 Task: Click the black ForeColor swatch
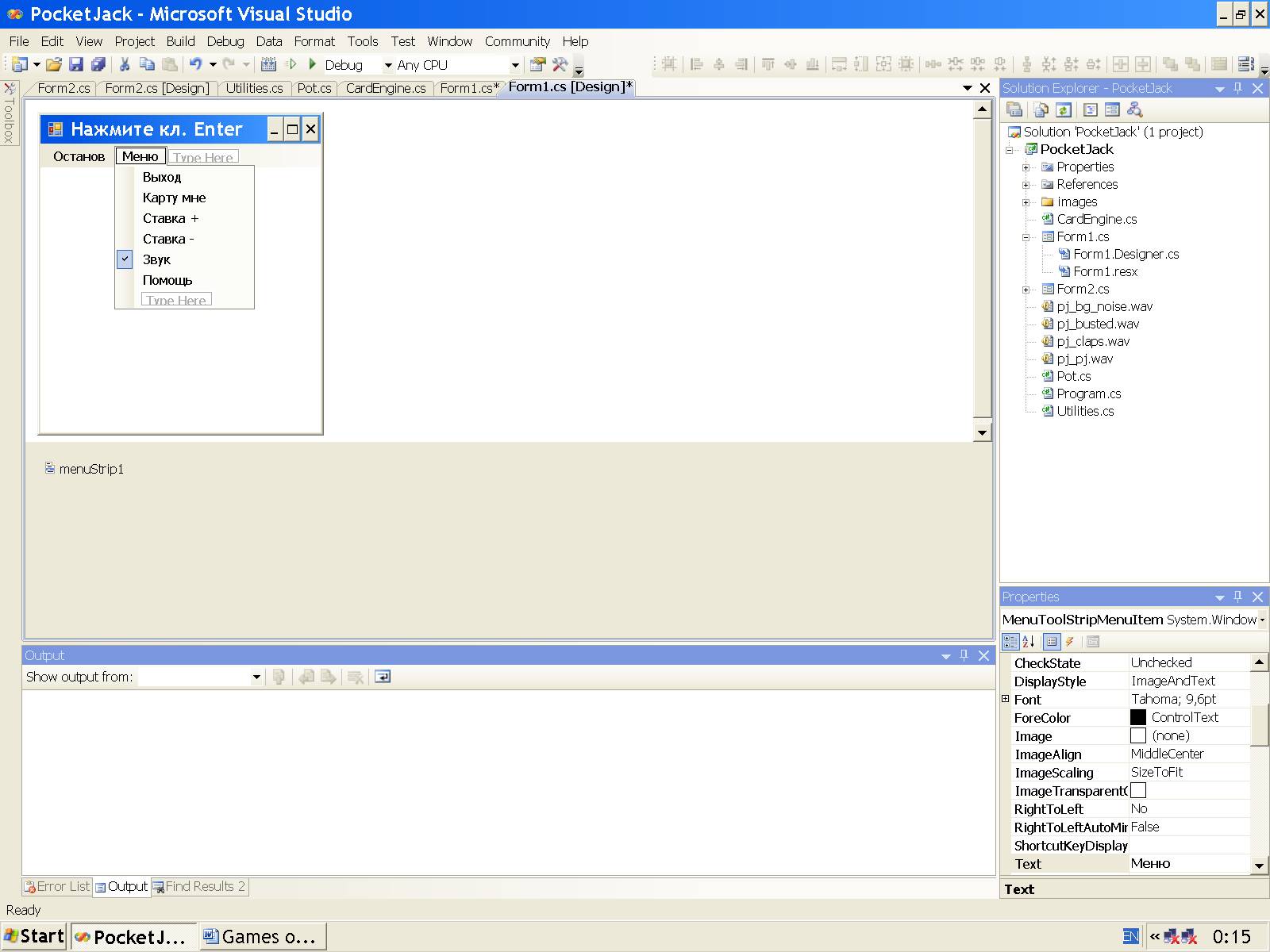pyautogui.click(x=1138, y=717)
